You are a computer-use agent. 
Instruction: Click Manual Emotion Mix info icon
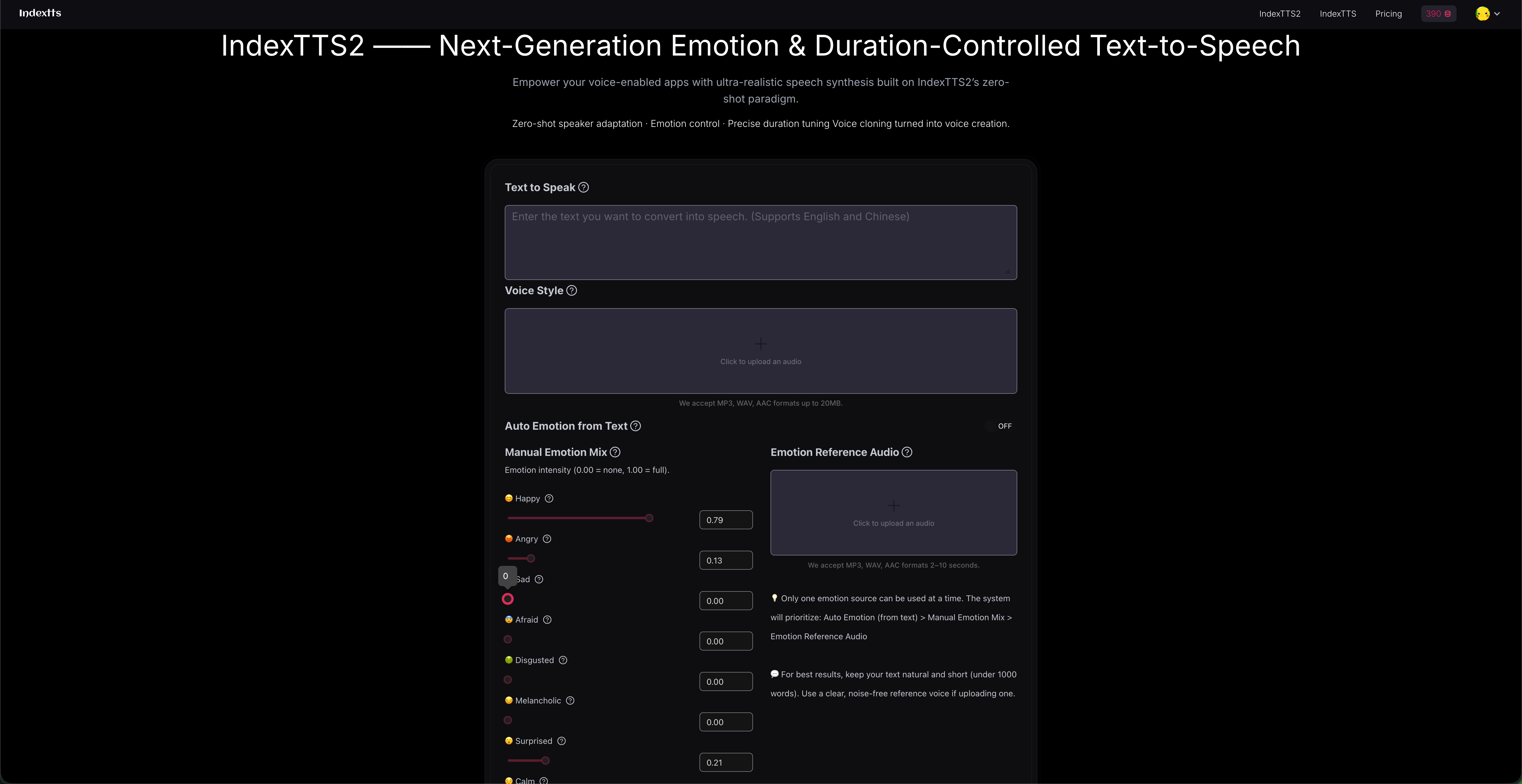[614, 452]
